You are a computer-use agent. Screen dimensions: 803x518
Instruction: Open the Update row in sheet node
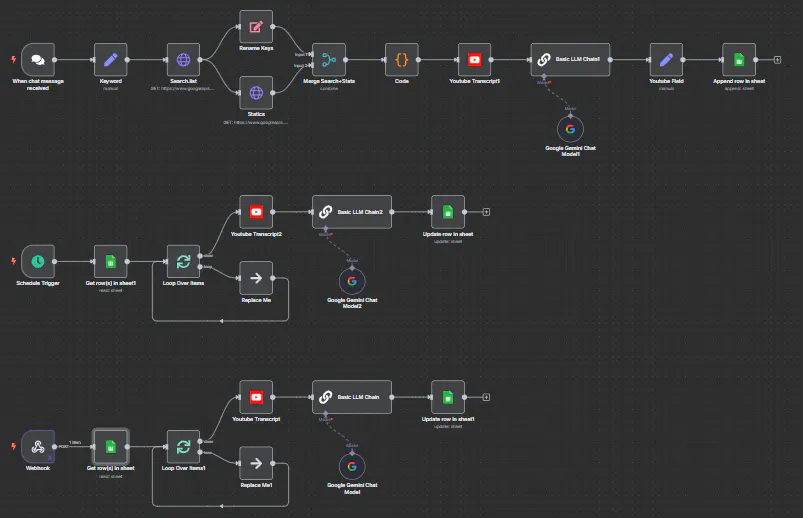[x=448, y=212]
